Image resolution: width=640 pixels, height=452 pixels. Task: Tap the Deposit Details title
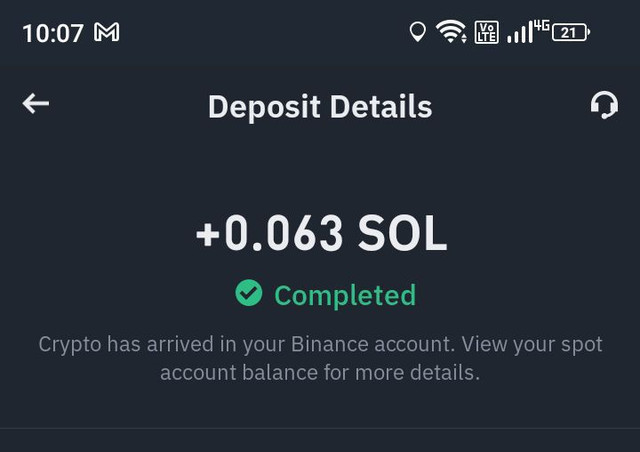(x=320, y=107)
